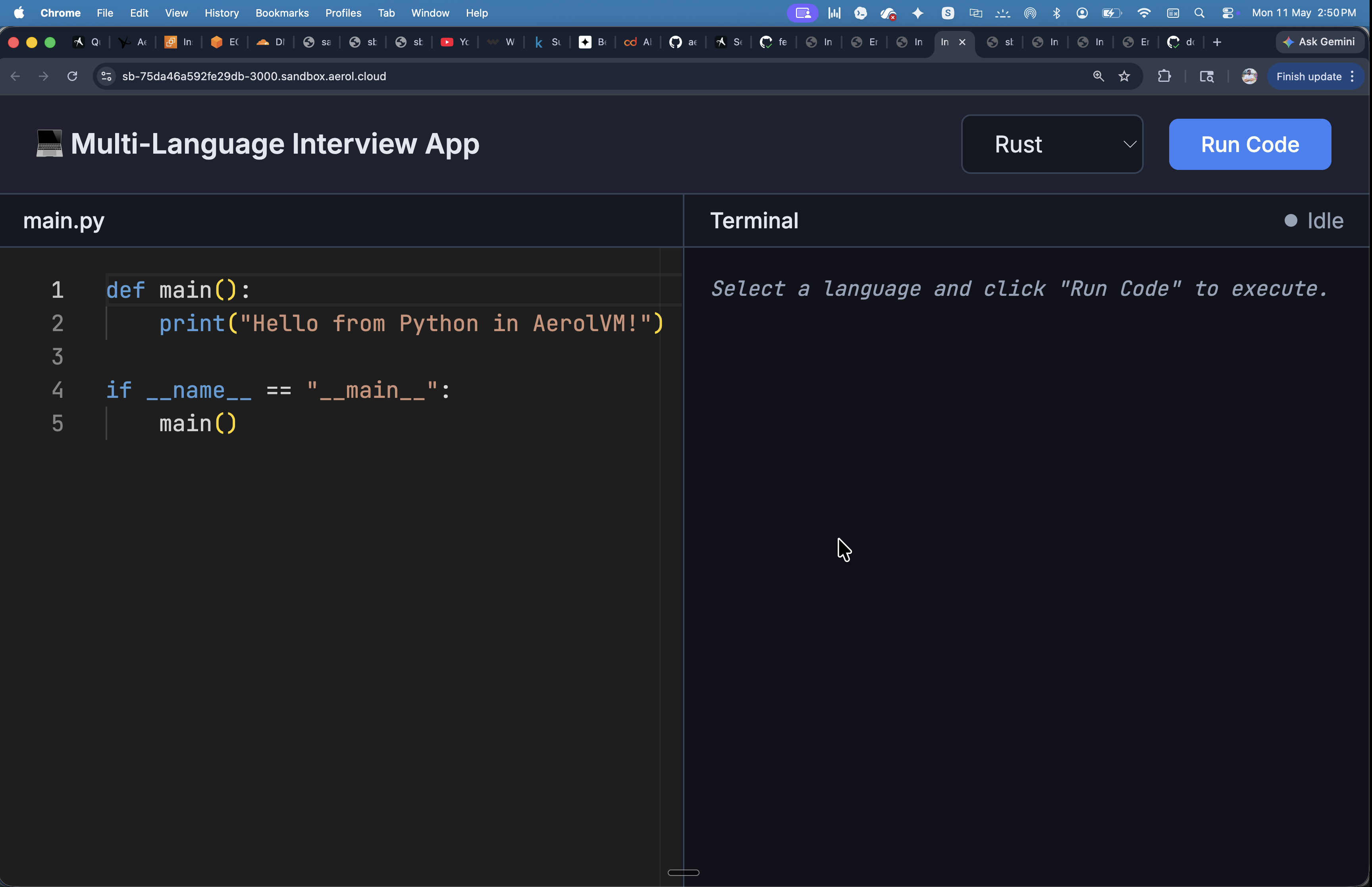
Task: Switch to the k Su tab
Action: 547,42
